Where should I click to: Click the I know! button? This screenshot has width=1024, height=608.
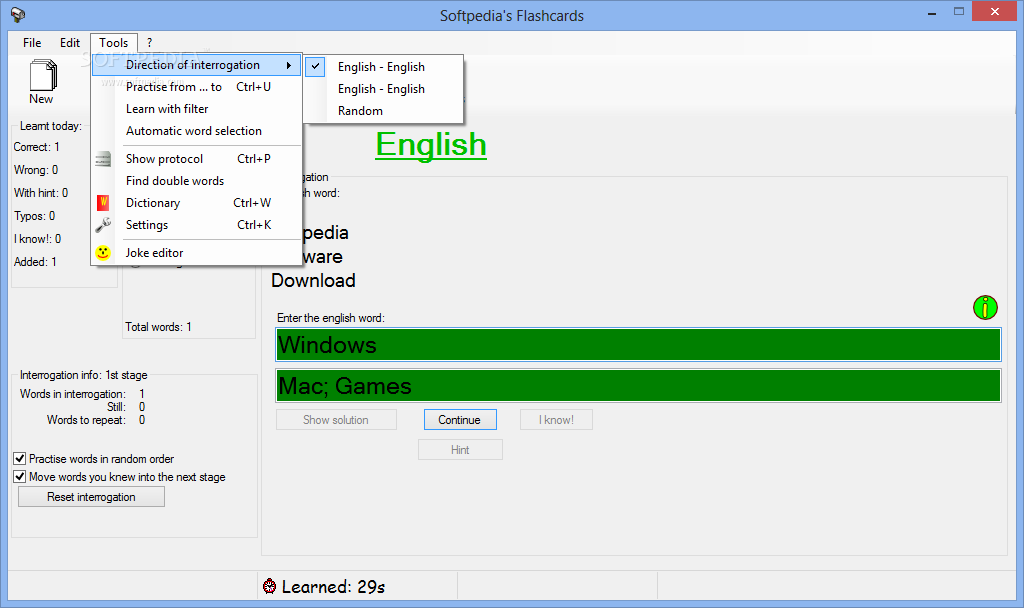[x=556, y=420]
